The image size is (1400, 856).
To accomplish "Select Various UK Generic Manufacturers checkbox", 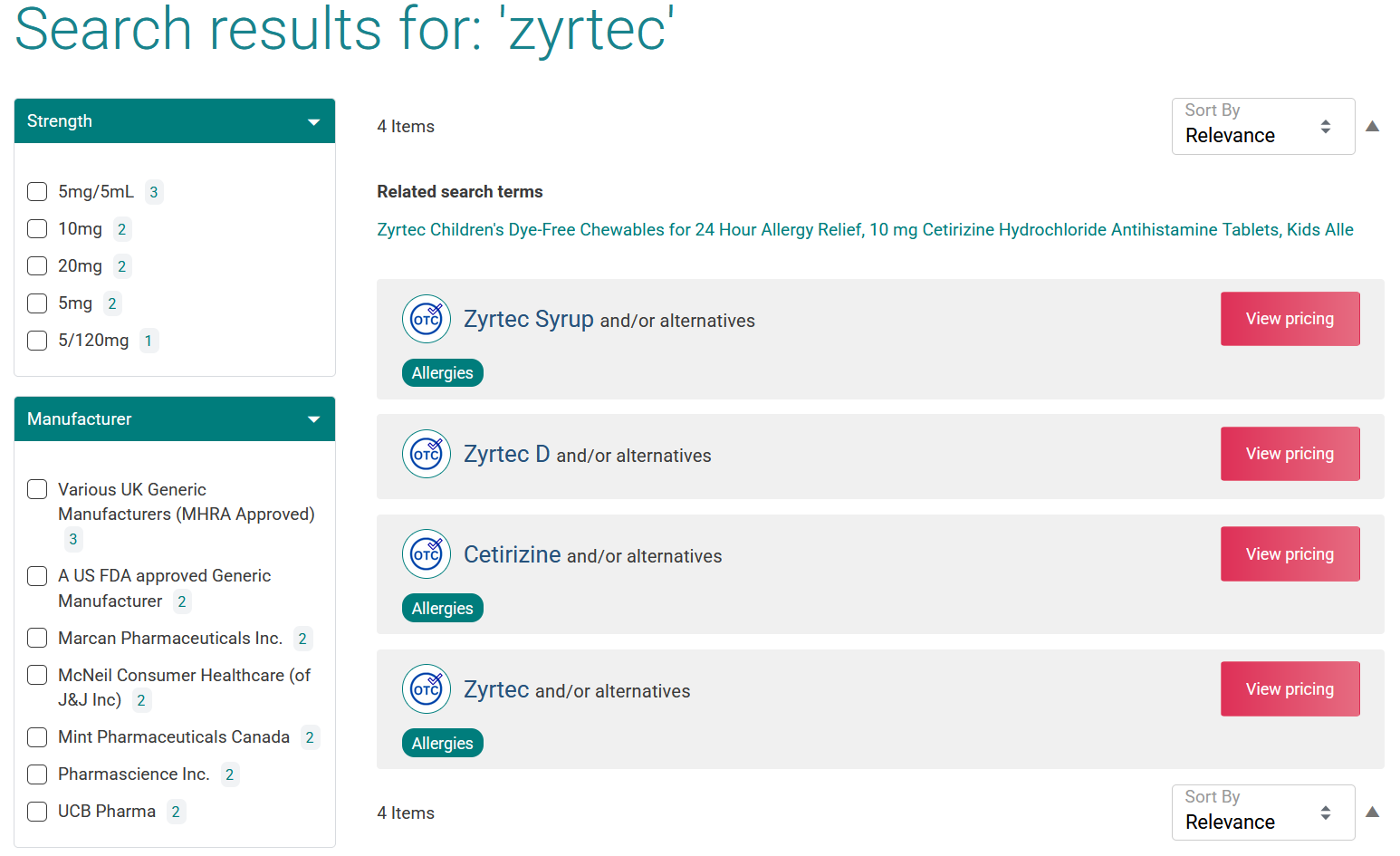I will click(37, 490).
